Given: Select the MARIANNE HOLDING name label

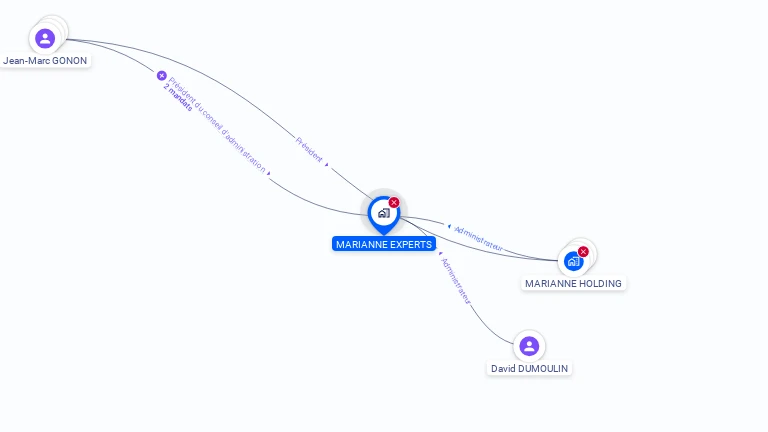Looking at the screenshot, I should point(573,284).
